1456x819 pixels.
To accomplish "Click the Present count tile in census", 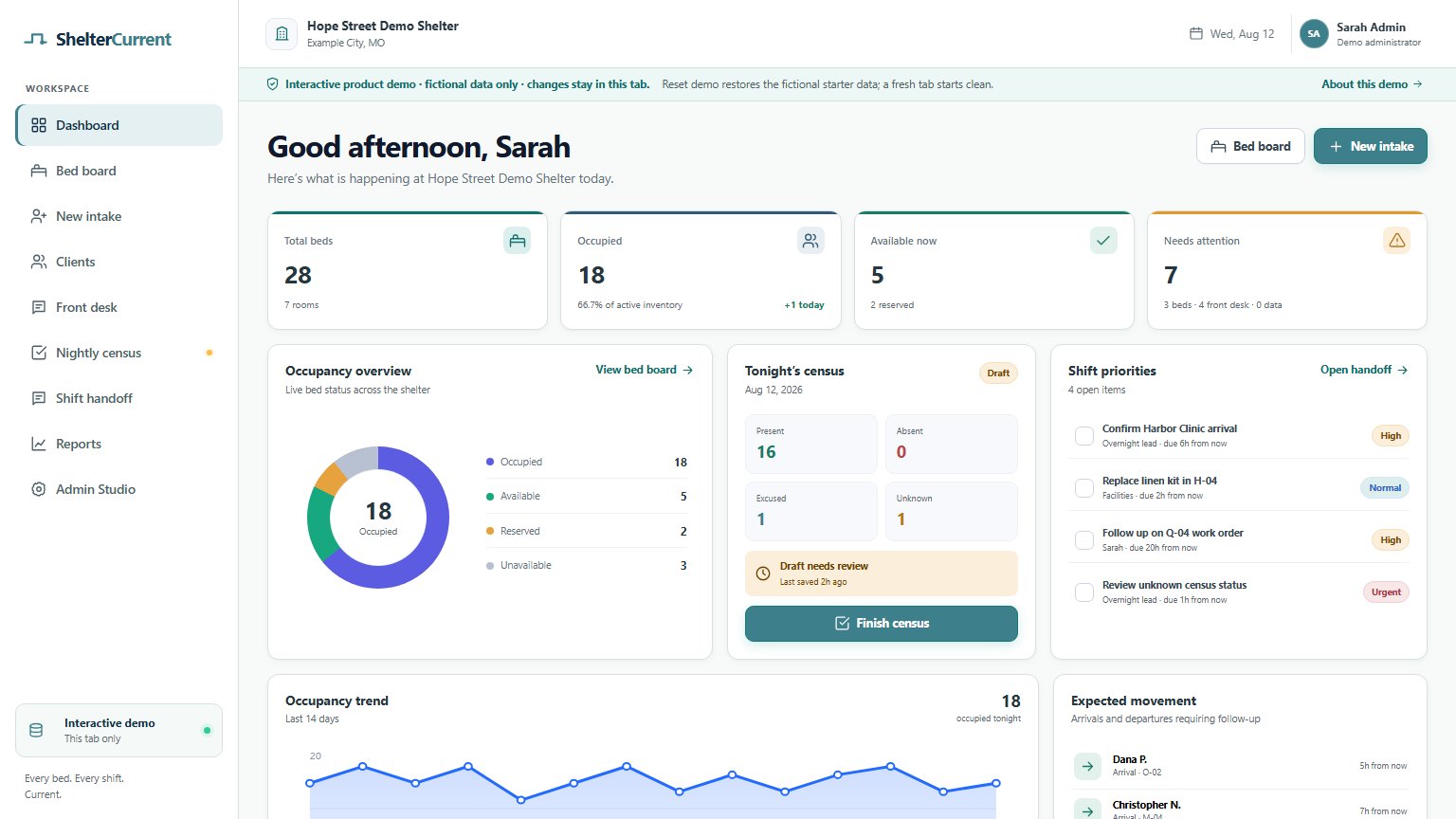I will click(x=811, y=444).
